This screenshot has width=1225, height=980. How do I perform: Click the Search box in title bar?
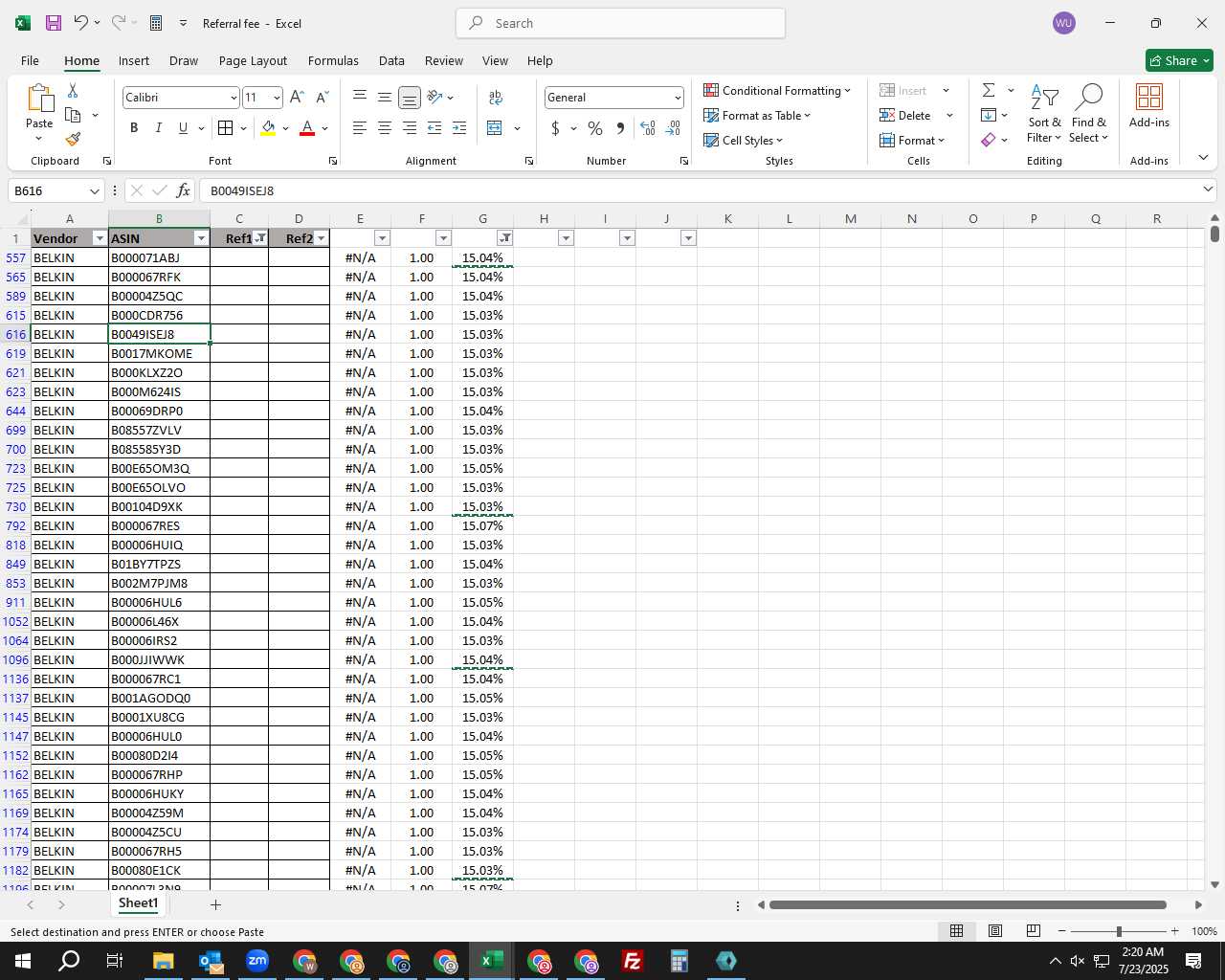(620, 23)
